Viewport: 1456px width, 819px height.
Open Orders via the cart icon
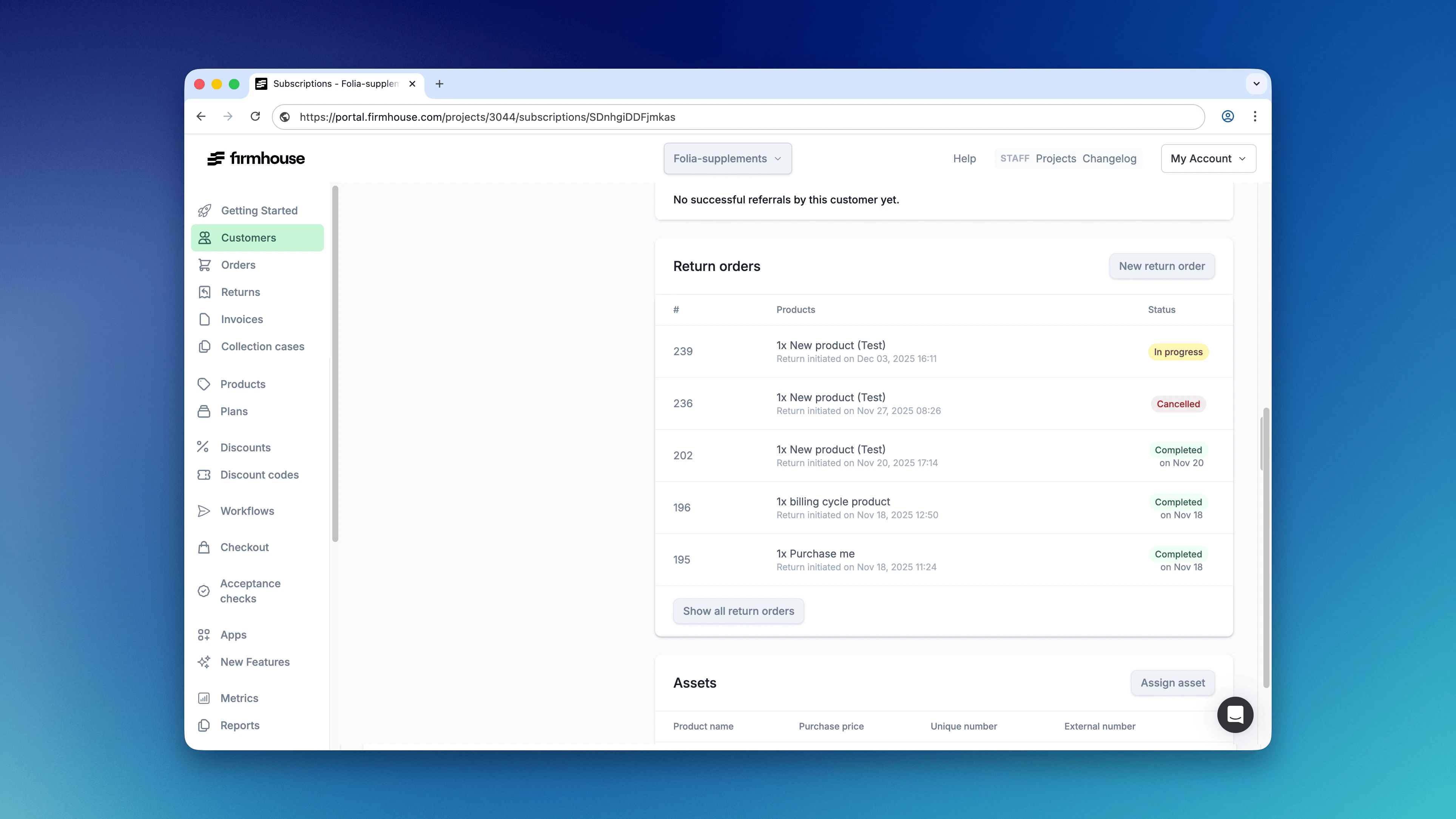pyautogui.click(x=204, y=265)
